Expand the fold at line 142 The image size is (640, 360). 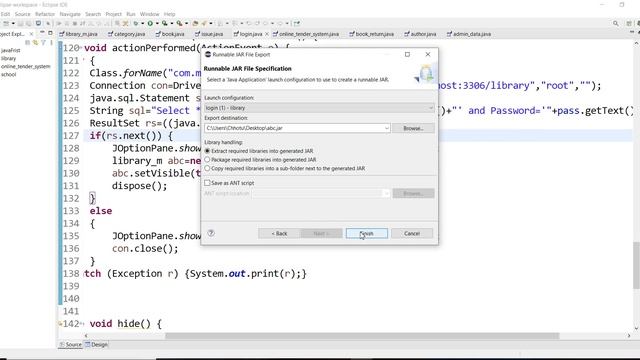[82, 324]
